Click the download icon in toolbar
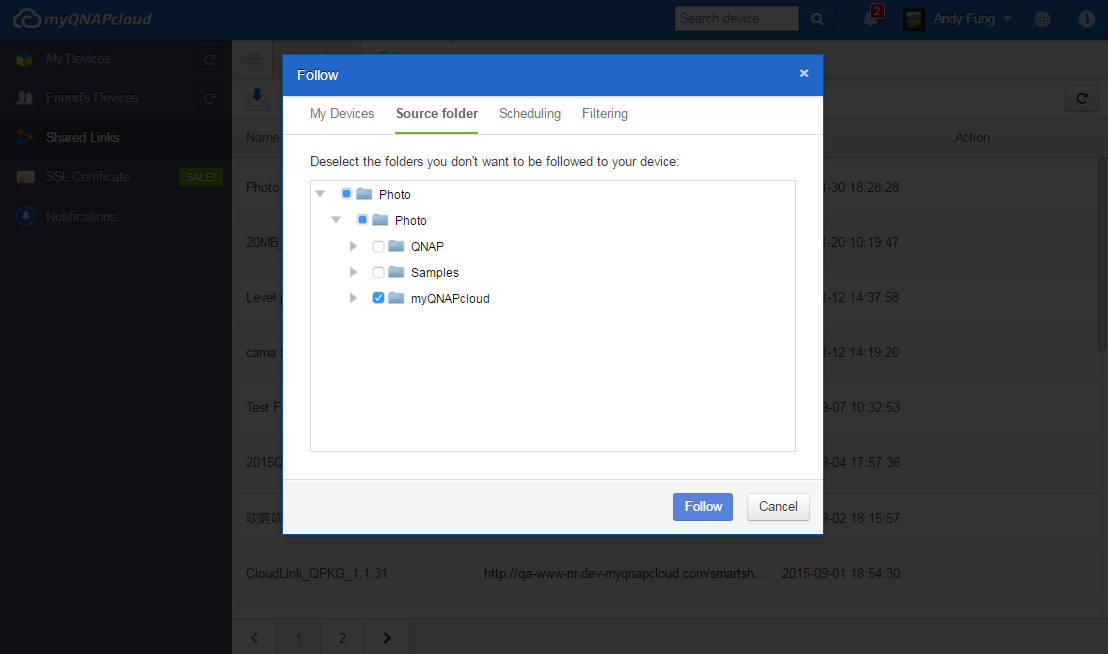This screenshot has height=654, width=1108. pos(257,97)
